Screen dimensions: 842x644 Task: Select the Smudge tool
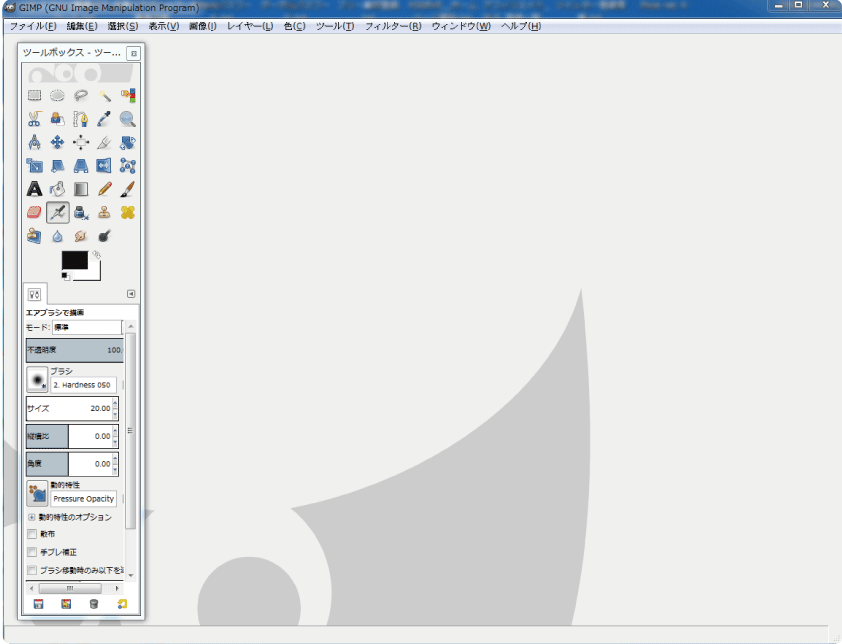81,236
